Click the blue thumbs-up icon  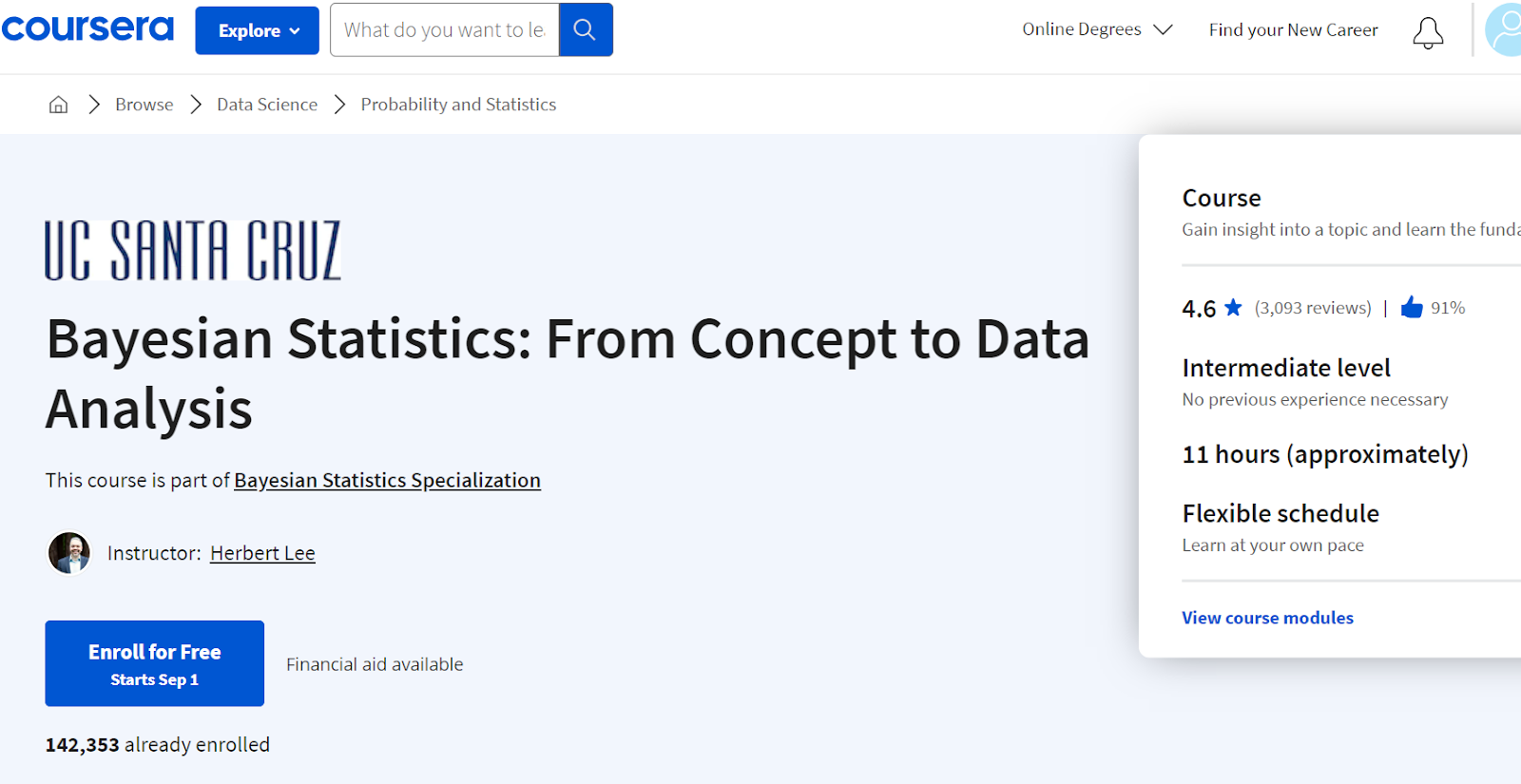(x=1412, y=307)
